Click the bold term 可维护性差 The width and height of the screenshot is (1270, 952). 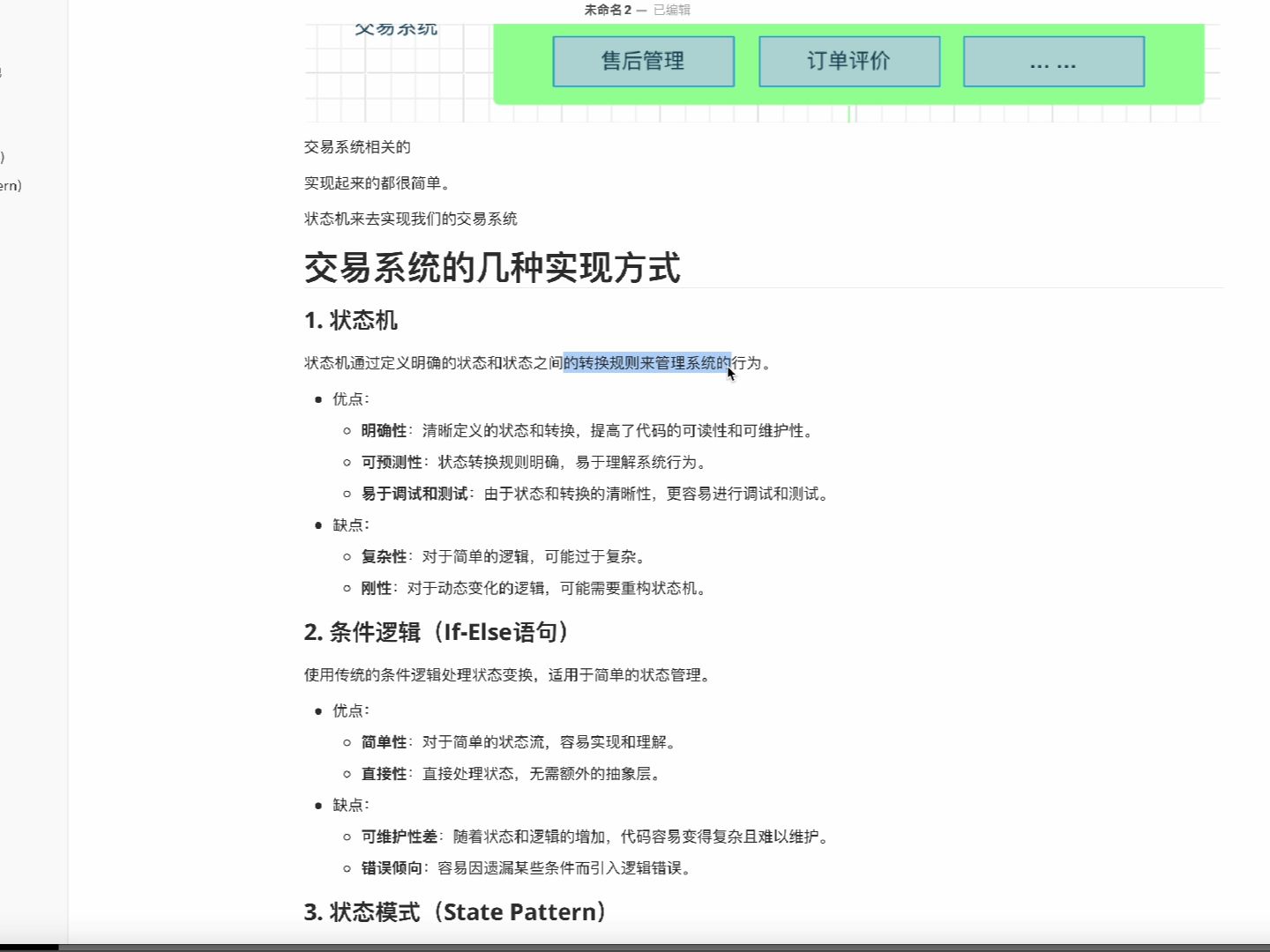(400, 837)
